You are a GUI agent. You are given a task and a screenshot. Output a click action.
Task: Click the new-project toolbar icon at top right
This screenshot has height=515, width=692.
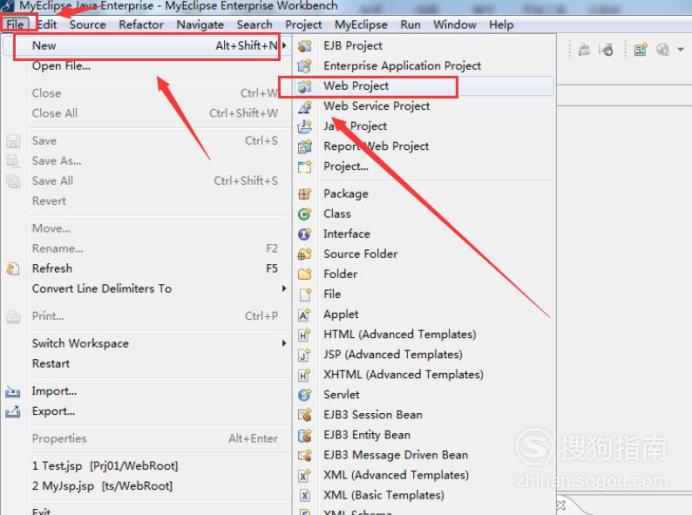pos(640,49)
